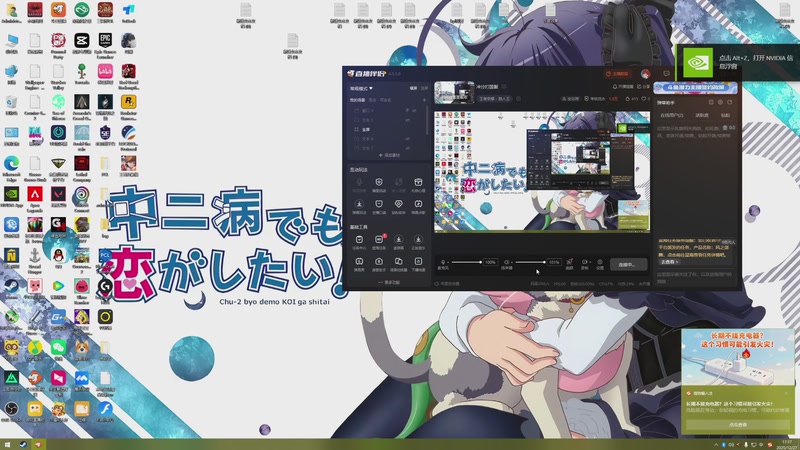Toggle visibility of the last source row
The image size is (800, 450).
408,148
